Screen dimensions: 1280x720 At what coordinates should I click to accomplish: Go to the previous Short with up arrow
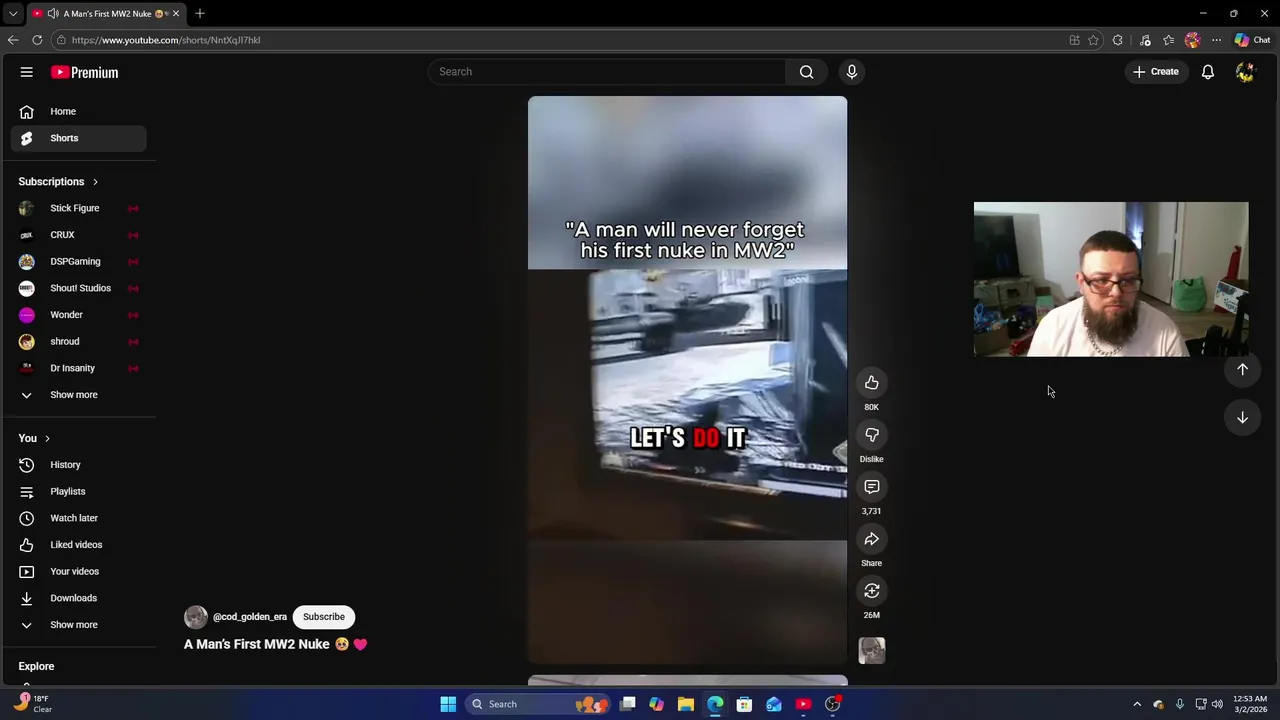1242,369
